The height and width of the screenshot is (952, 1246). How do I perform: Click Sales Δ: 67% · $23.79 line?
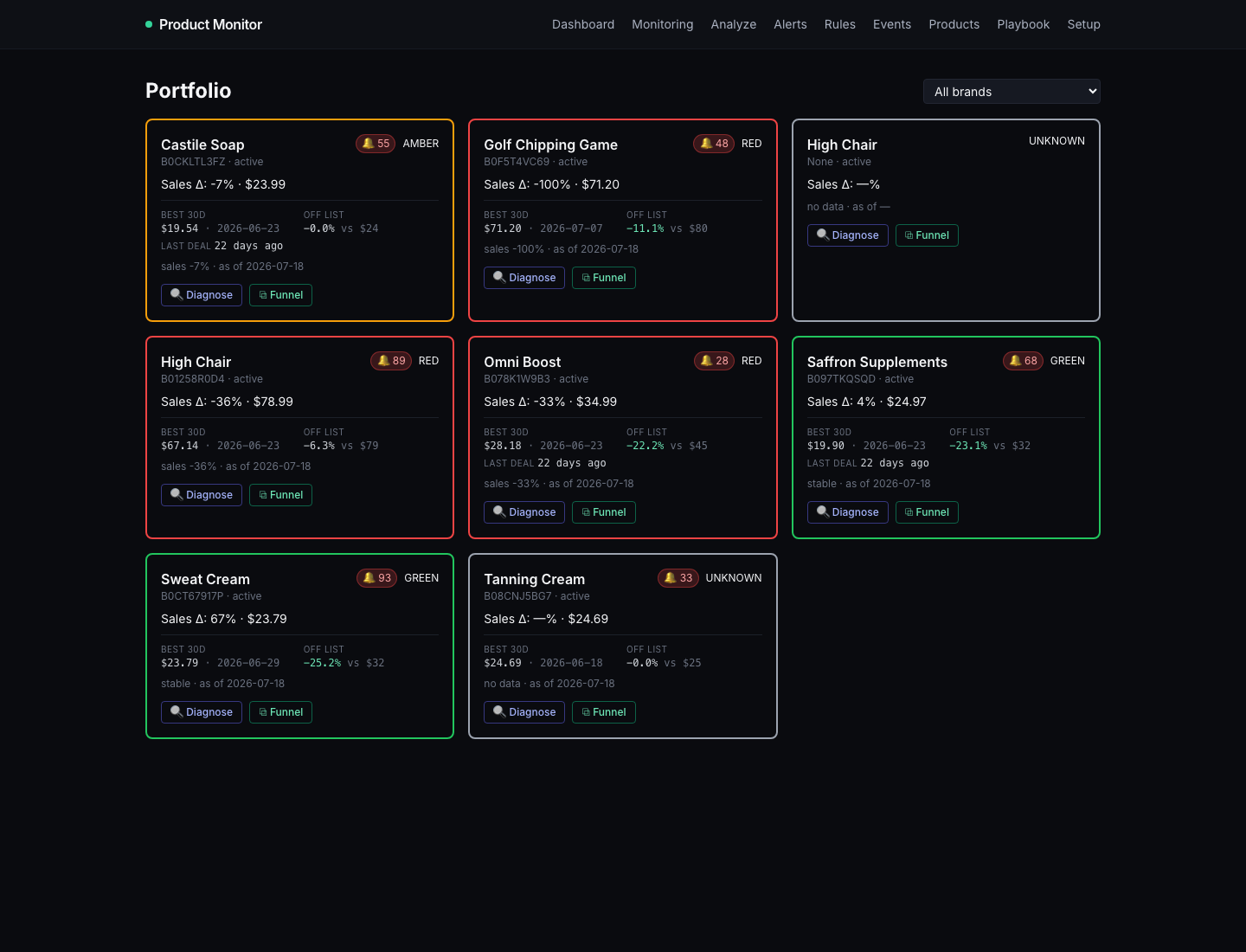(224, 619)
